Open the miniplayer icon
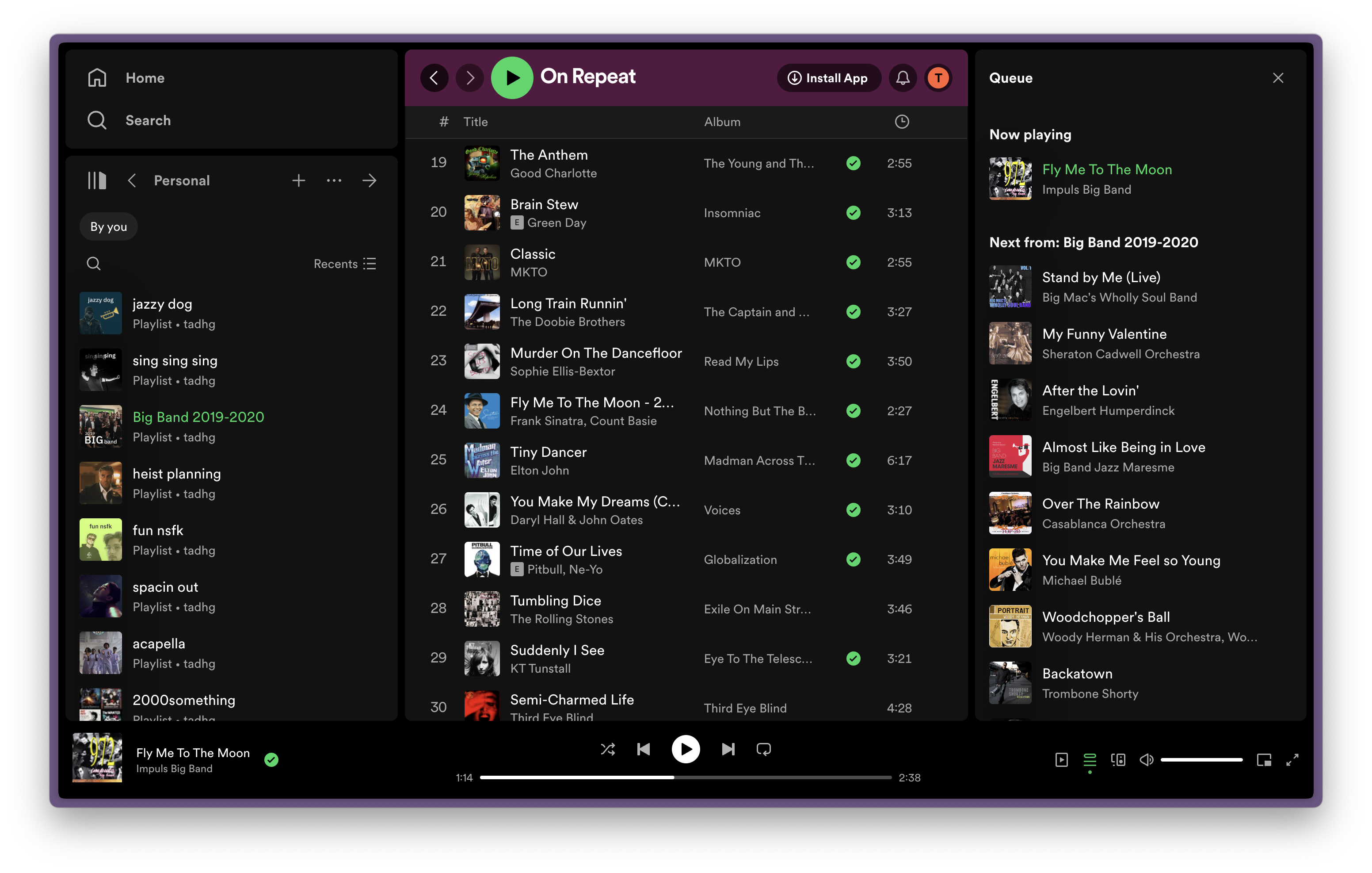Viewport: 1372px width, 873px height. click(1264, 759)
